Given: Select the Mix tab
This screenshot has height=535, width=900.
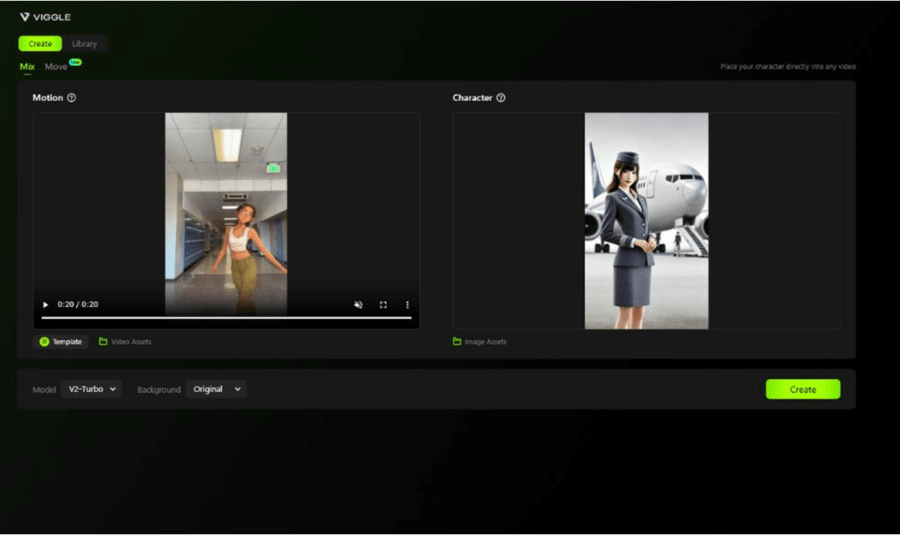Looking at the screenshot, I should (27, 67).
